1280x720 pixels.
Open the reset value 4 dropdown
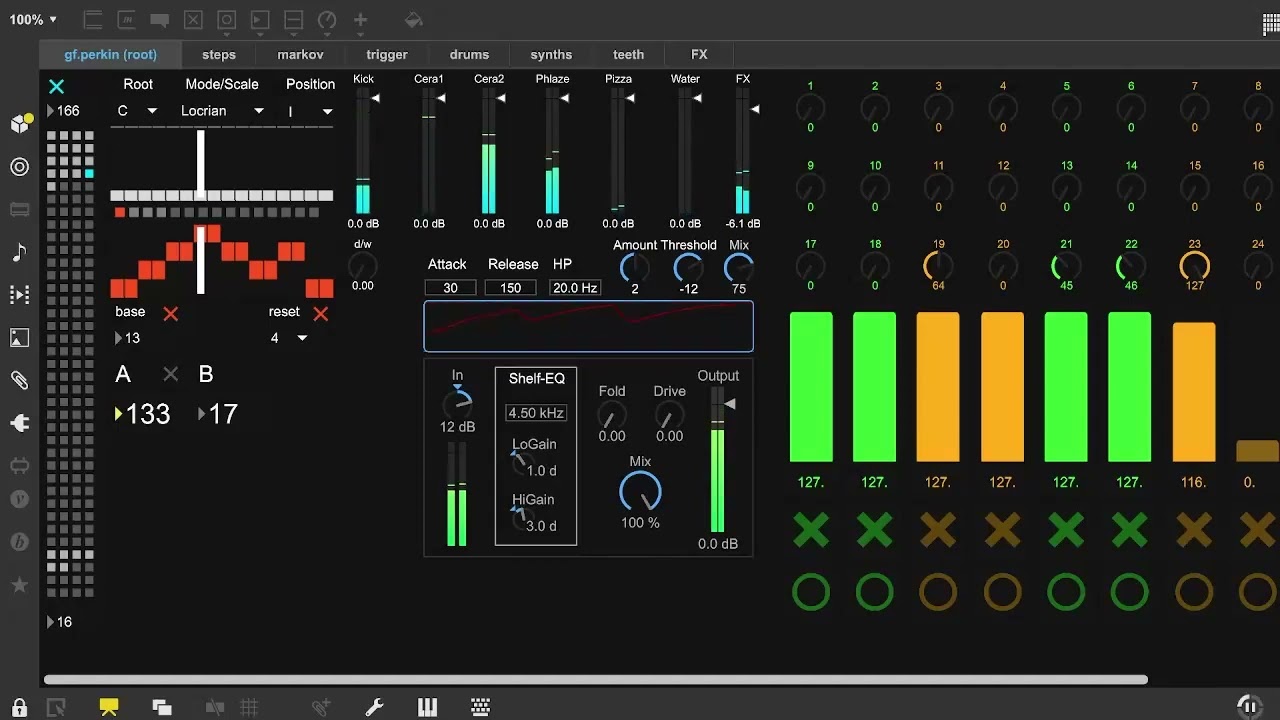tap(289, 338)
